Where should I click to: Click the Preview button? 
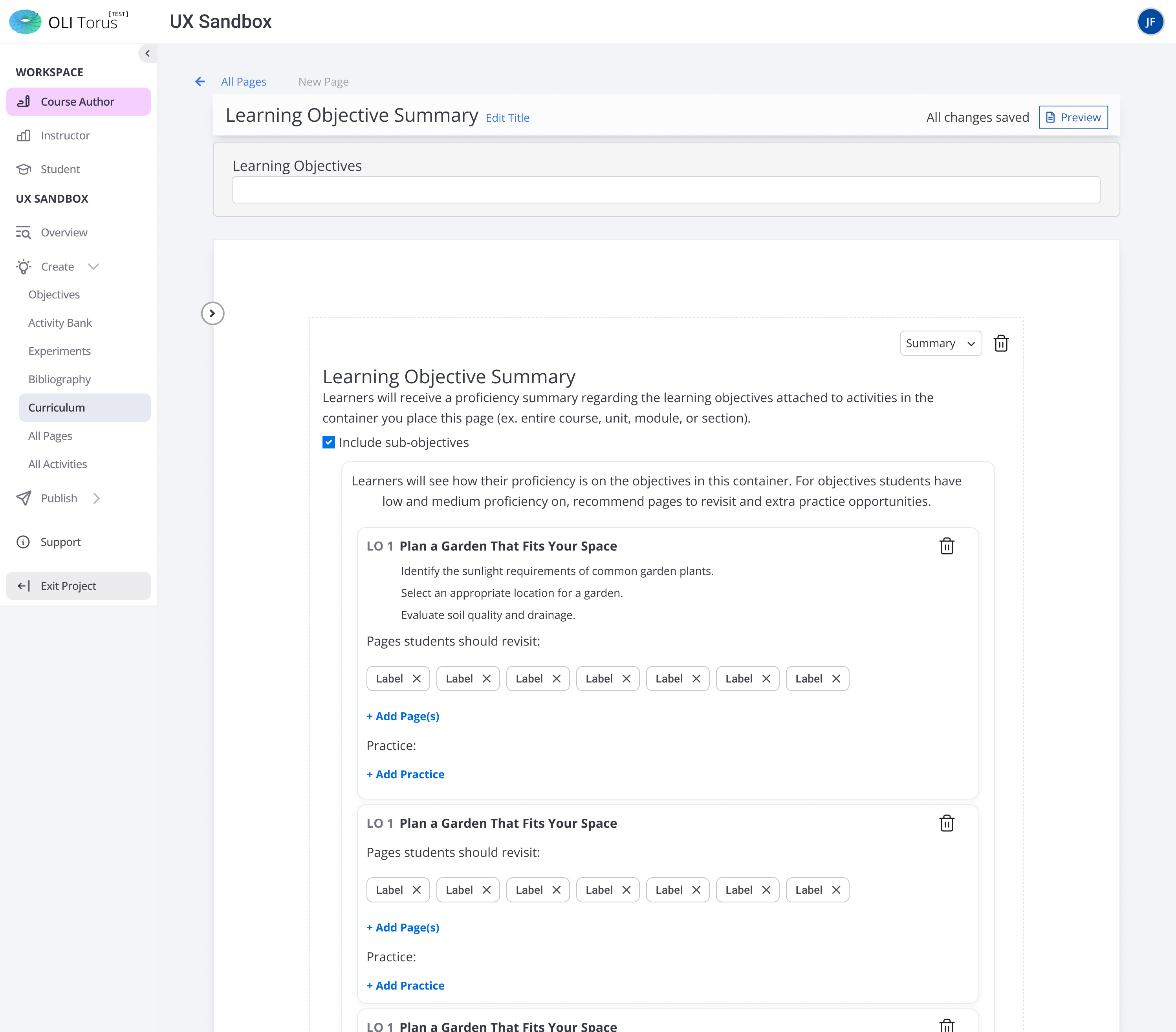tap(1073, 117)
